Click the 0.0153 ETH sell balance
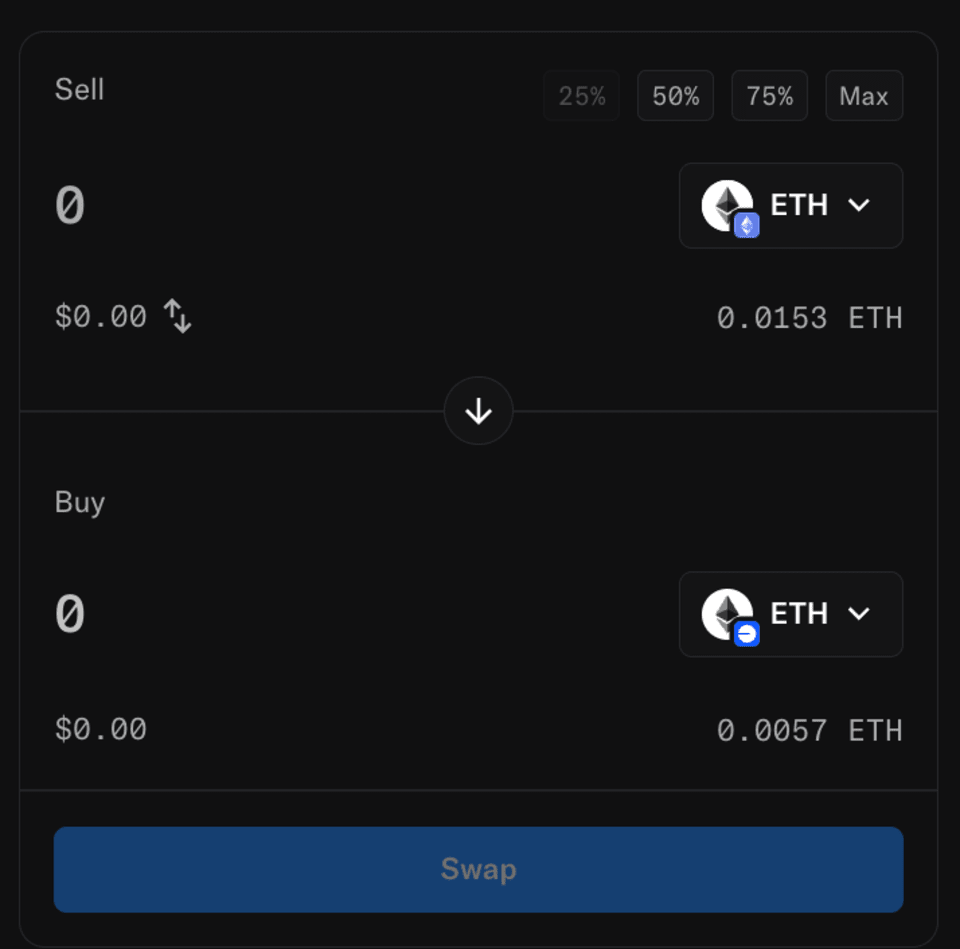The image size is (960, 949). pyautogui.click(x=809, y=318)
